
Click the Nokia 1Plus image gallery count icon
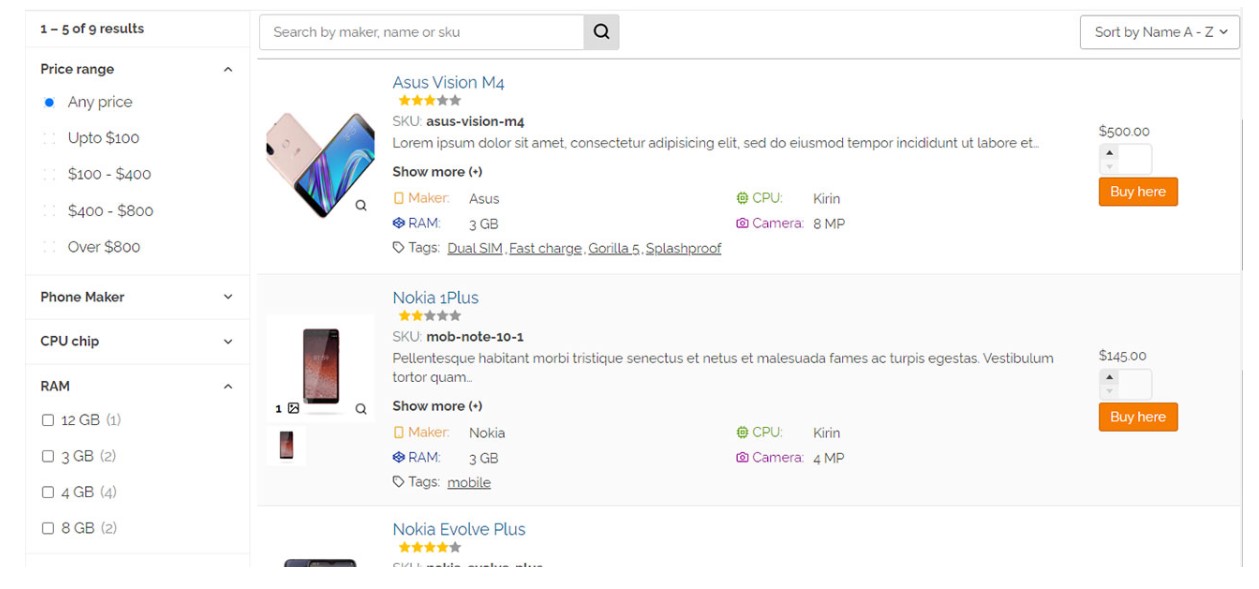click(x=292, y=408)
